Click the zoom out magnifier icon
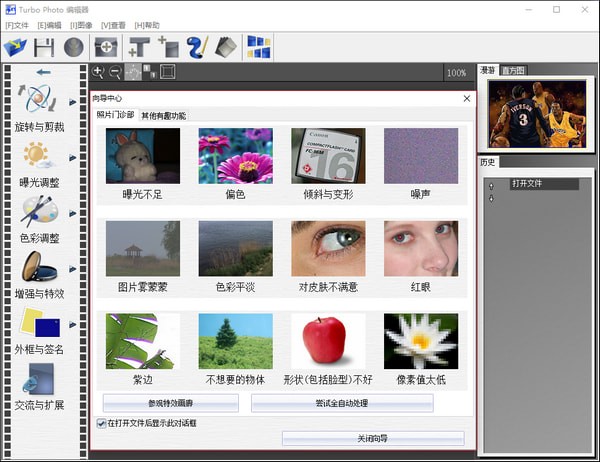The height and width of the screenshot is (462, 600). click(x=115, y=72)
